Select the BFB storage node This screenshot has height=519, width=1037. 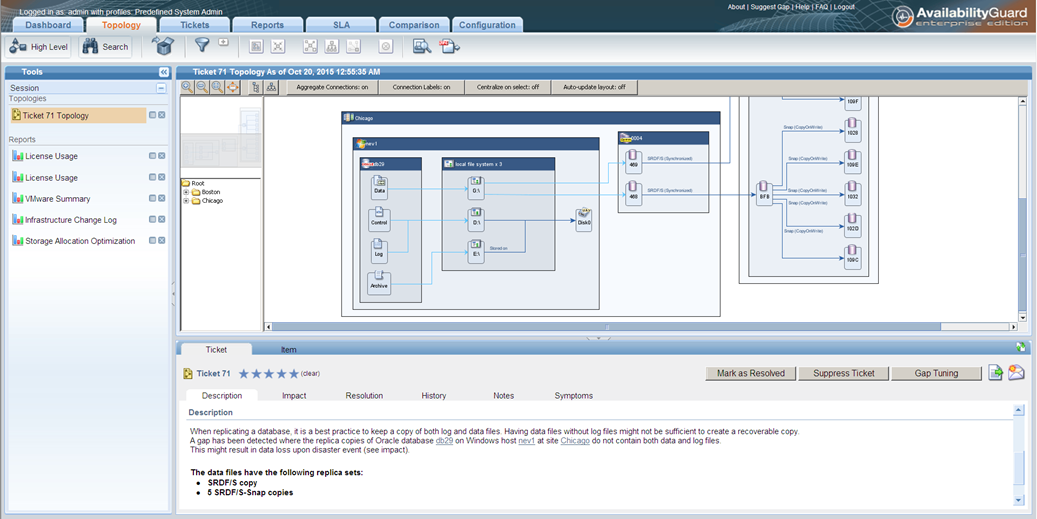[764, 193]
